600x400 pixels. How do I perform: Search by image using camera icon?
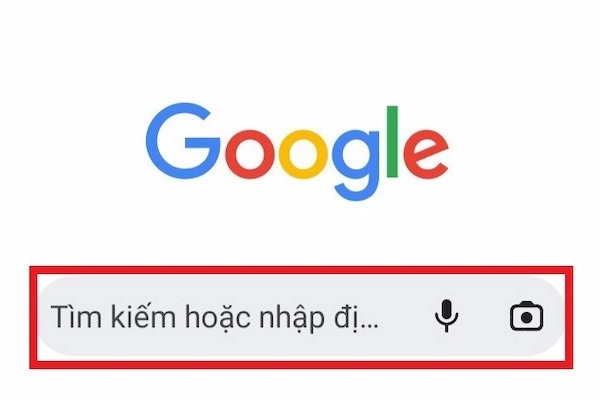pos(527,316)
